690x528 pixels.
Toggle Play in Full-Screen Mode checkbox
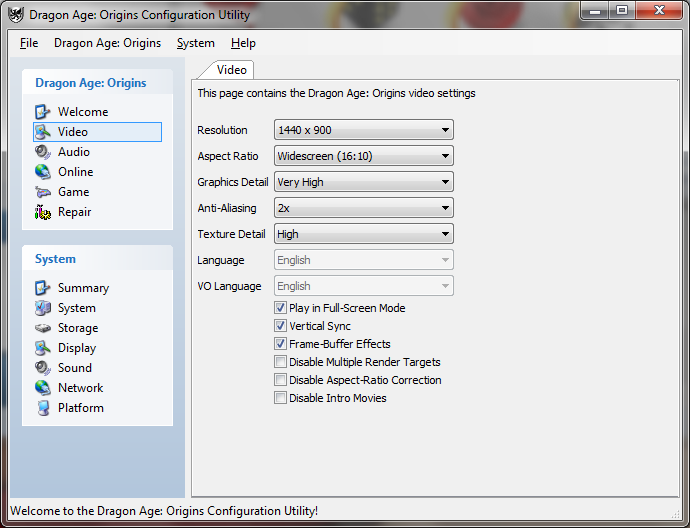point(280,308)
